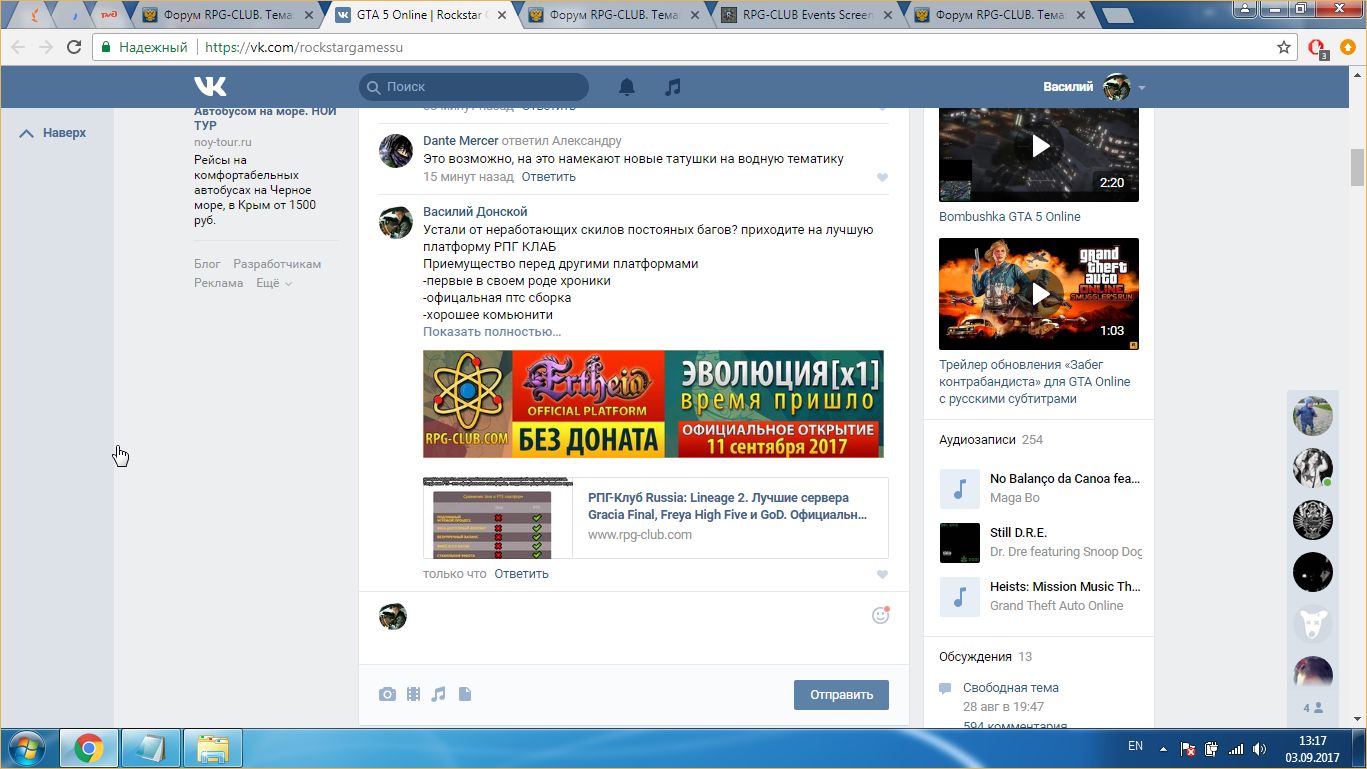This screenshot has width=1367, height=769.
Task: Attach a document with the file icon
Action: coord(465,694)
